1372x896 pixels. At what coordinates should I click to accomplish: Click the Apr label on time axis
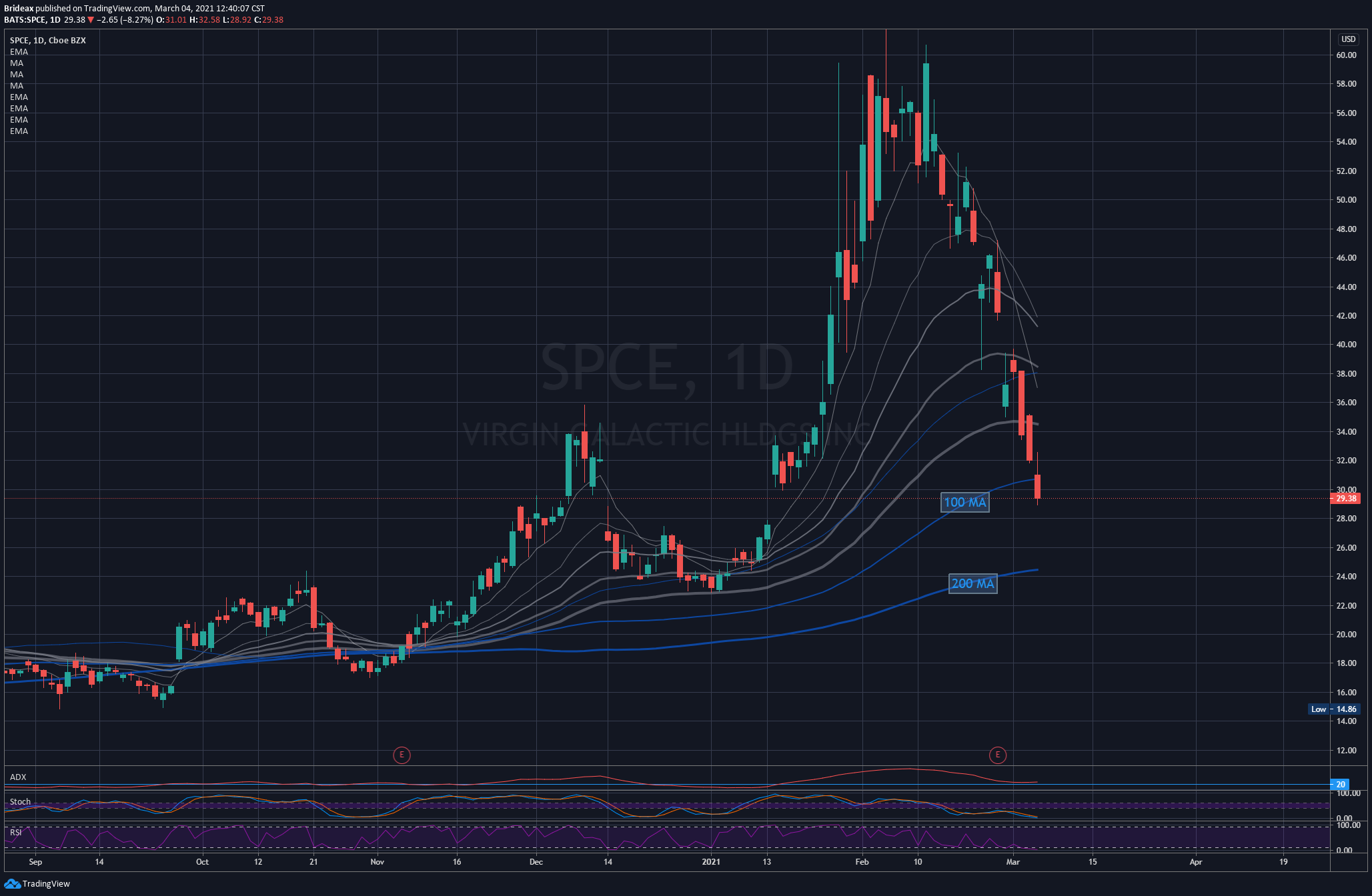point(1196,862)
